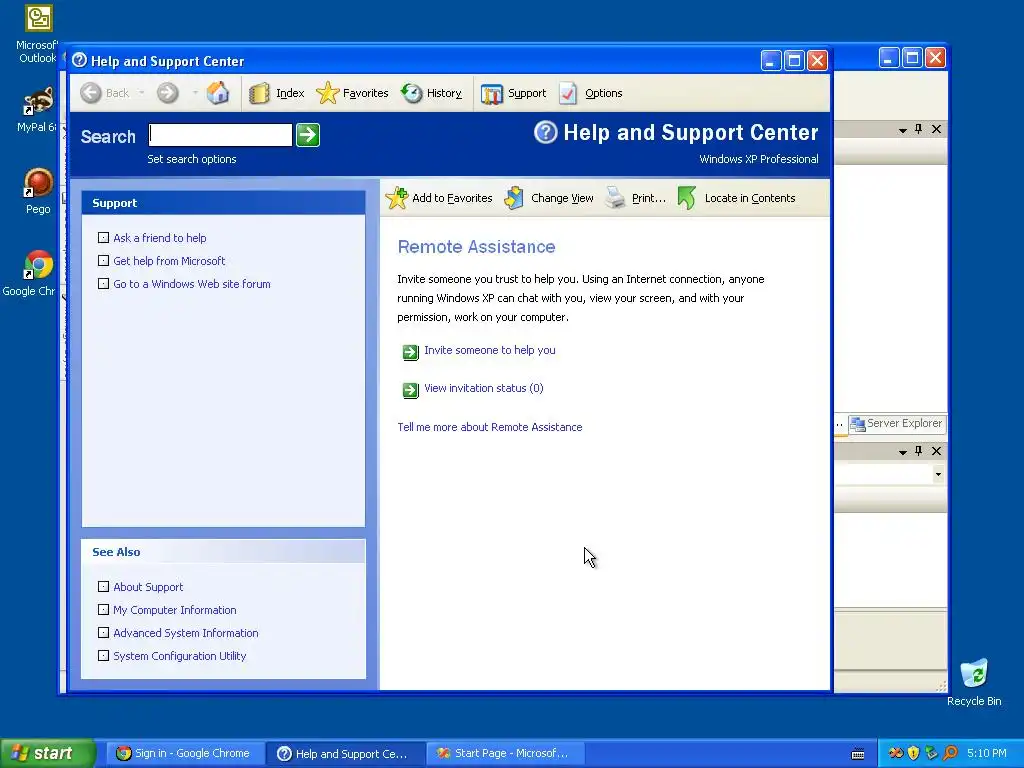
Task: Click the security shield tray icon
Action: click(x=913, y=753)
